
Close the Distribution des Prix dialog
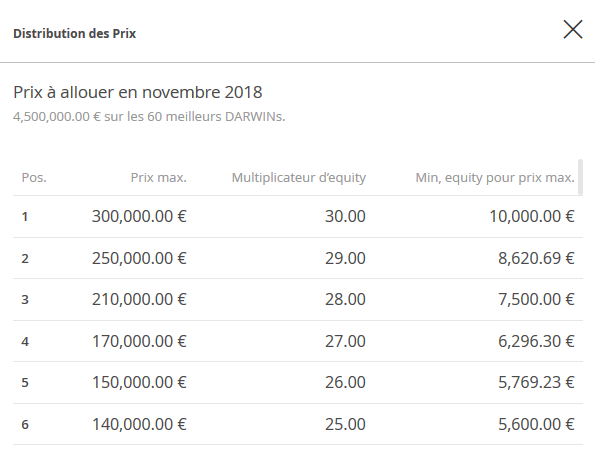573,30
